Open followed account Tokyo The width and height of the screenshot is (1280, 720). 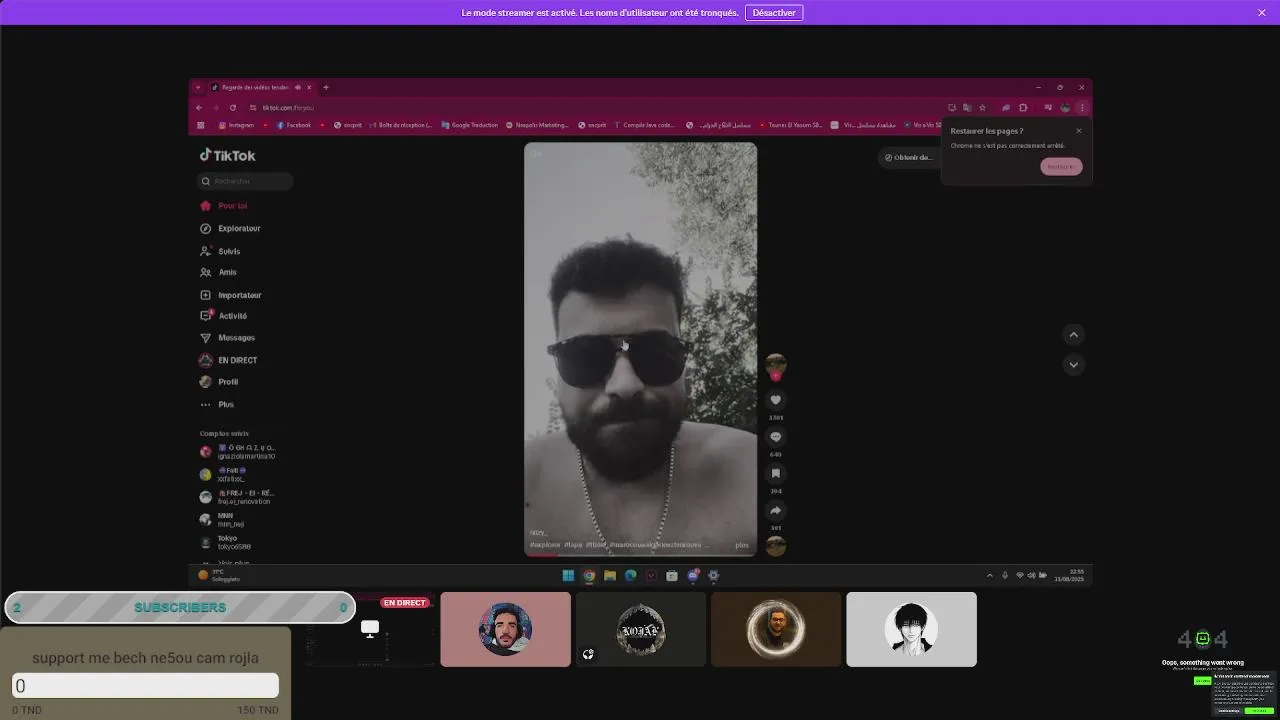(x=225, y=542)
